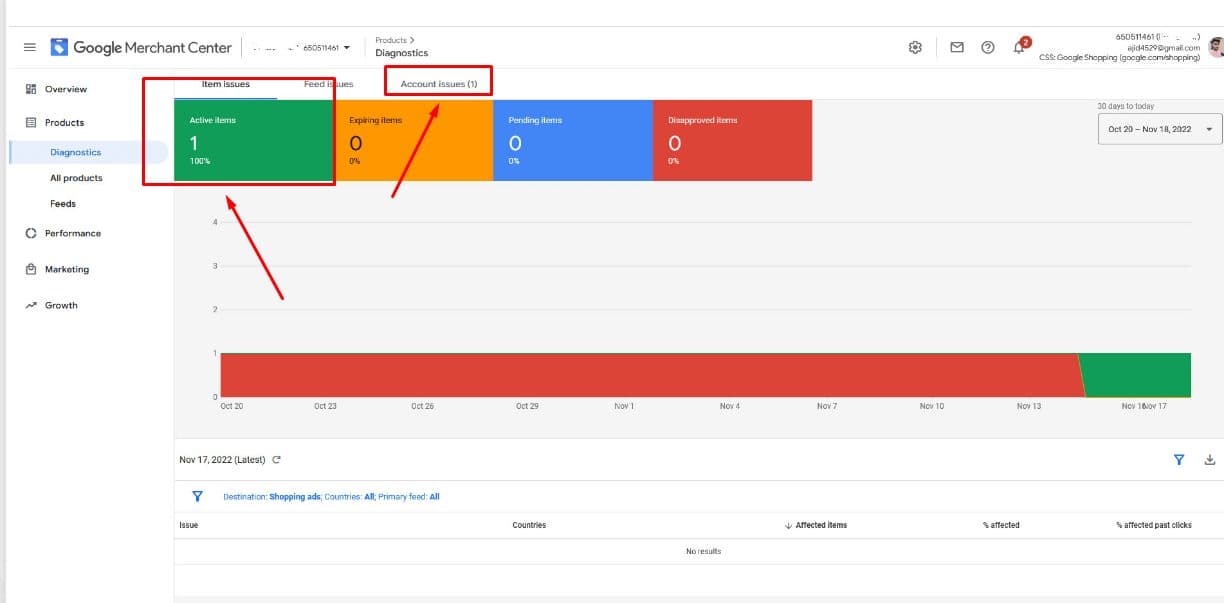Switch to the Account issues (1) tab

439,84
